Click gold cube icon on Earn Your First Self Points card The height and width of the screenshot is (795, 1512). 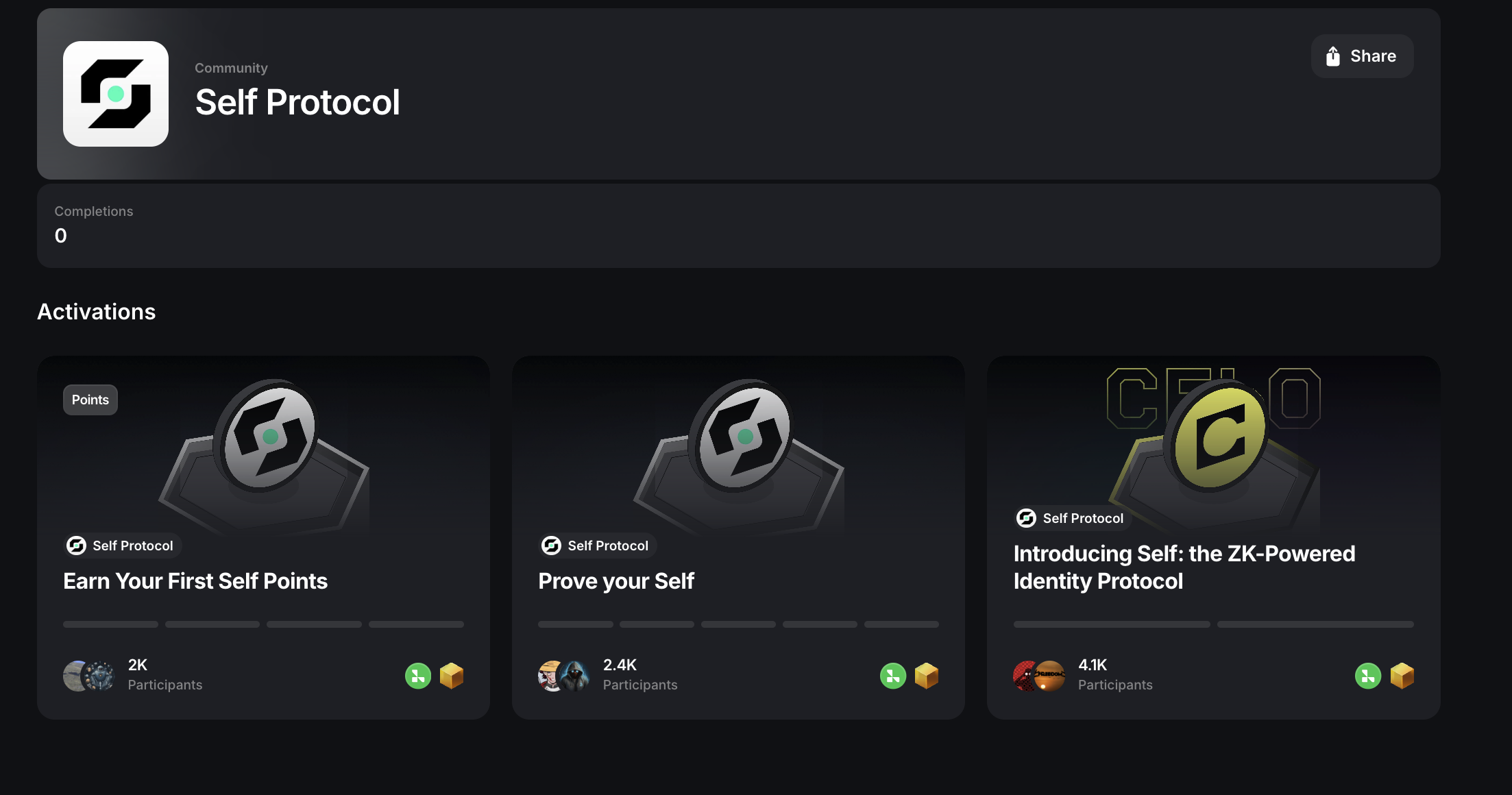pos(452,676)
